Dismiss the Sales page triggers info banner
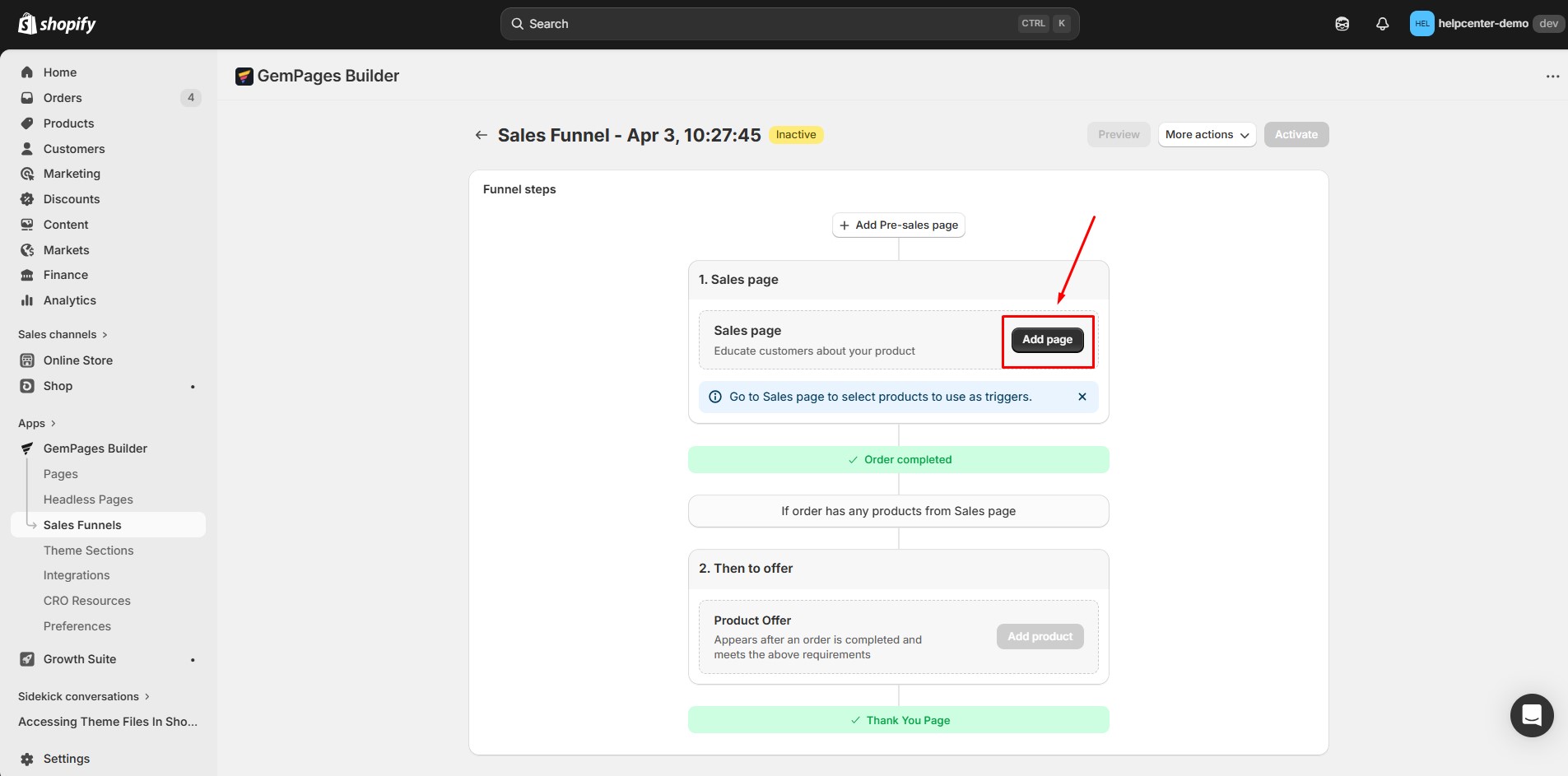The image size is (1568, 776). pos(1082,397)
